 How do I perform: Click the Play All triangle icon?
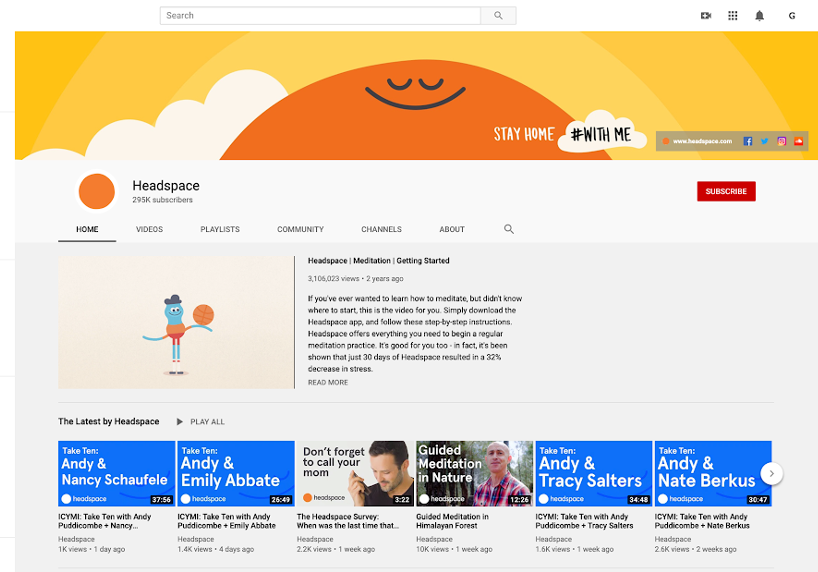click(179, 422)
